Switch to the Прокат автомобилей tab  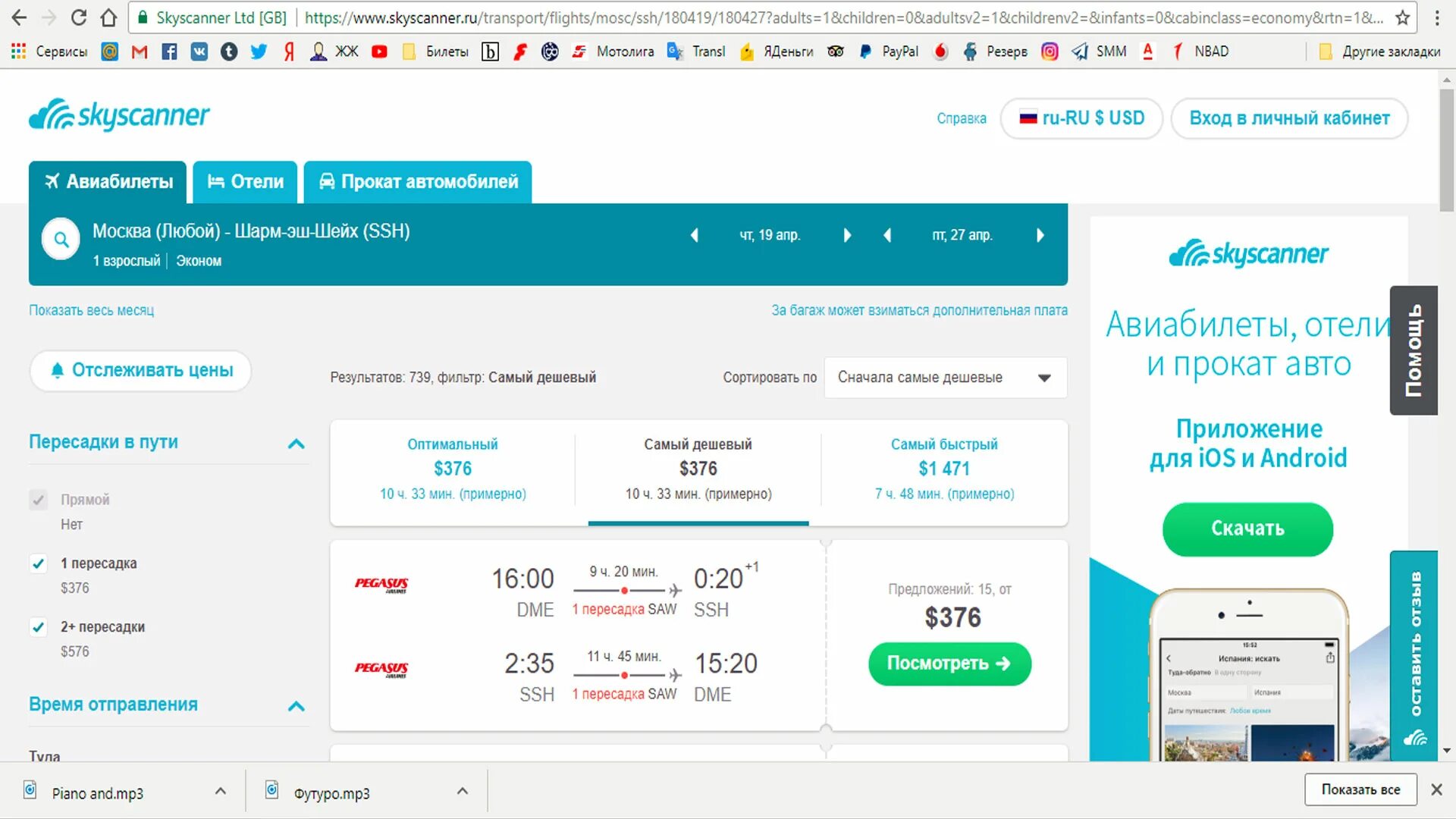(418, 182)
